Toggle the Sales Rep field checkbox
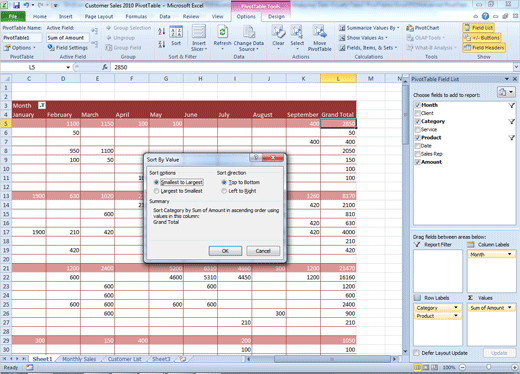 pos(417,154)
